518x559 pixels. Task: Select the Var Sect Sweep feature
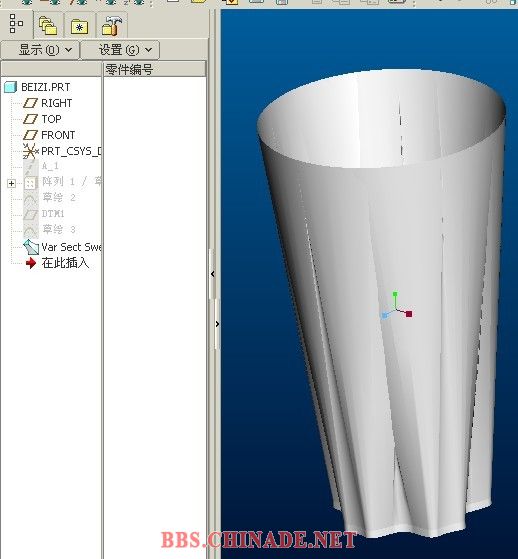pyautogui.click(x=62, y=247)
